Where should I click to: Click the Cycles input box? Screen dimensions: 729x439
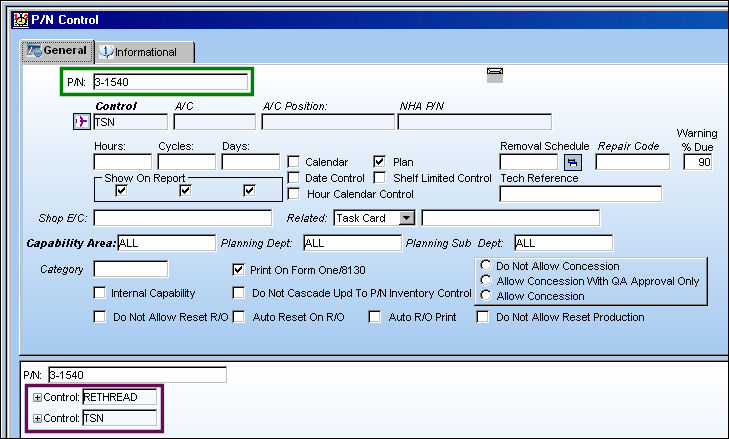(186, 162)
